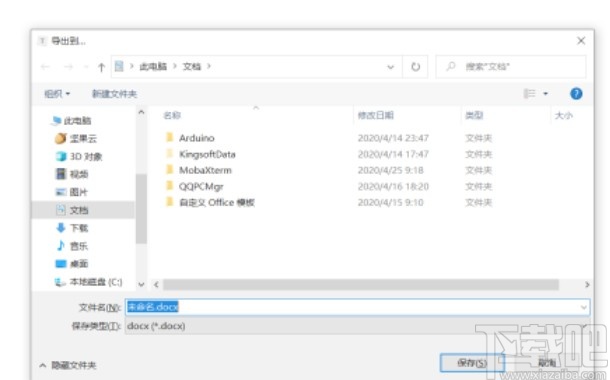610x380 pixels.
Task: Open the view options dropdown arrow
Action: [545, 93]
